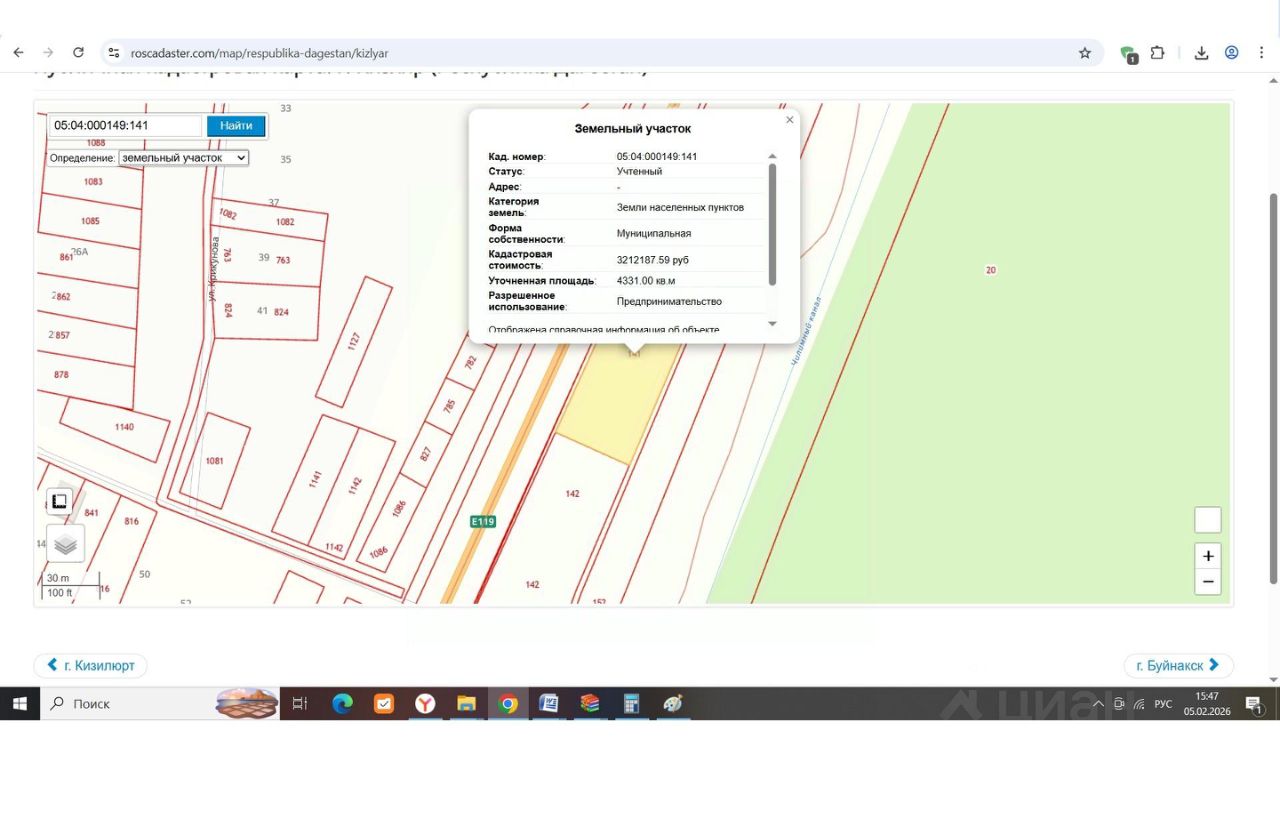The width and height of the screenshot is (1280, 827).
Task: Toggle the map measure tool icon
Action: click(x=60, y=502)
